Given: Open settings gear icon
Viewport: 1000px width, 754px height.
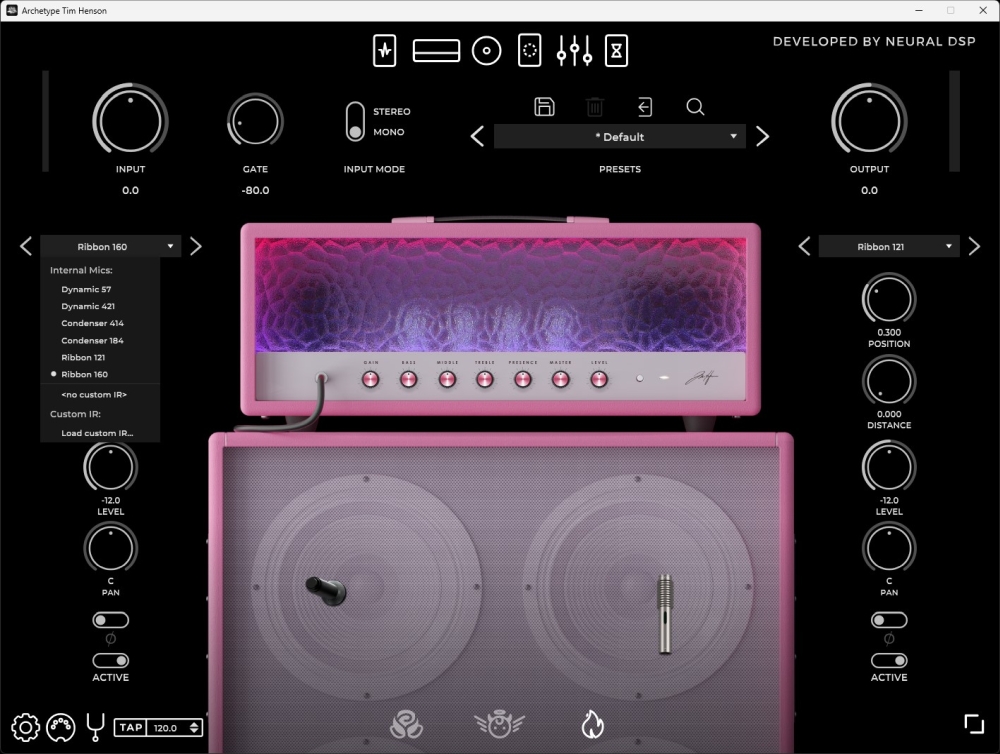Looking at the screenshot, I should (26, 727).
